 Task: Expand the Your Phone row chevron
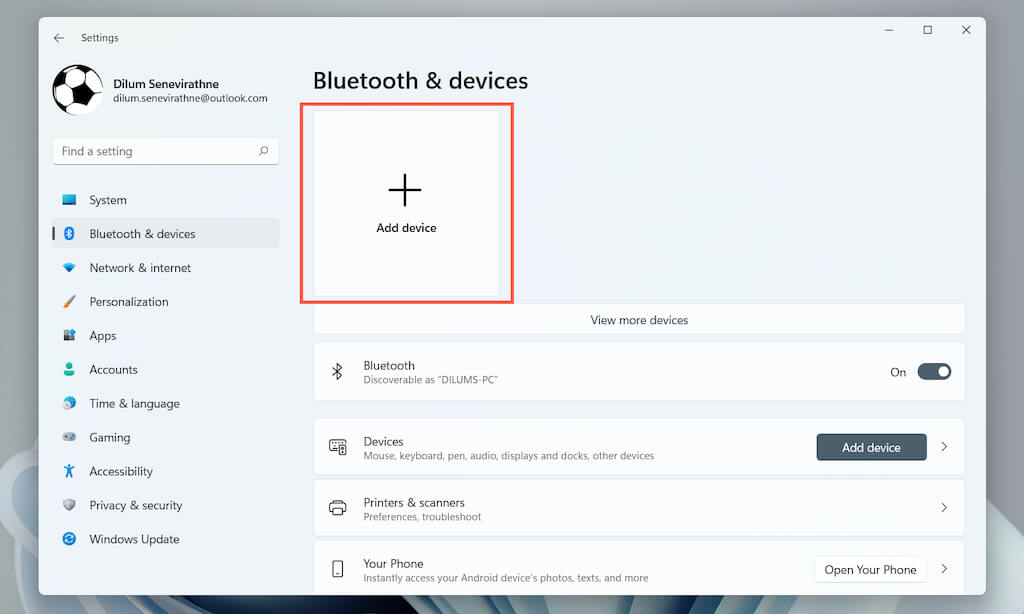point(944,569)
